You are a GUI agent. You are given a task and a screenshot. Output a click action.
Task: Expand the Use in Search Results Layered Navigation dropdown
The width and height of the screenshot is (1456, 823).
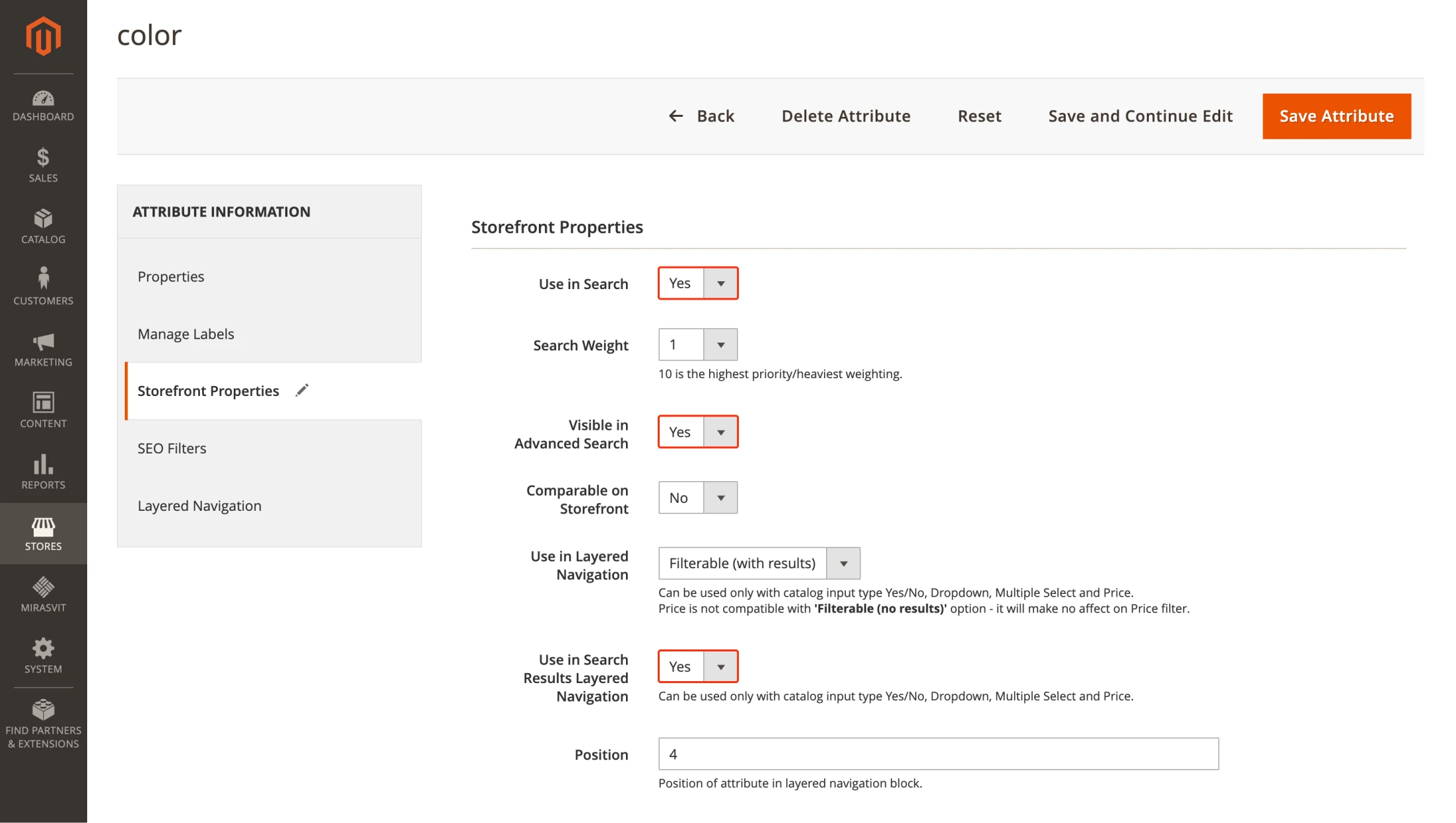click(x=721, y=666)
